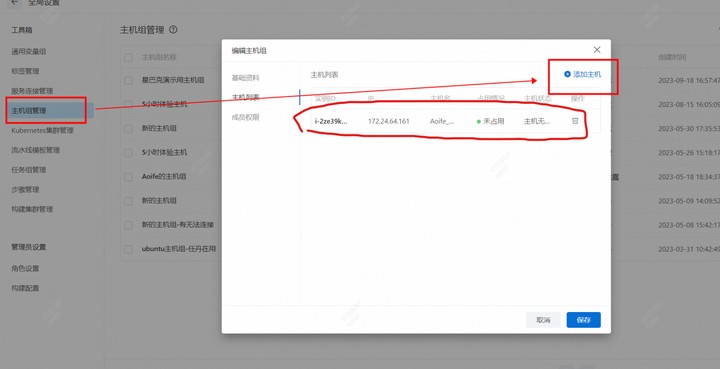Switch to the 成员权限 tab in dialog

(x=245, y=117)
